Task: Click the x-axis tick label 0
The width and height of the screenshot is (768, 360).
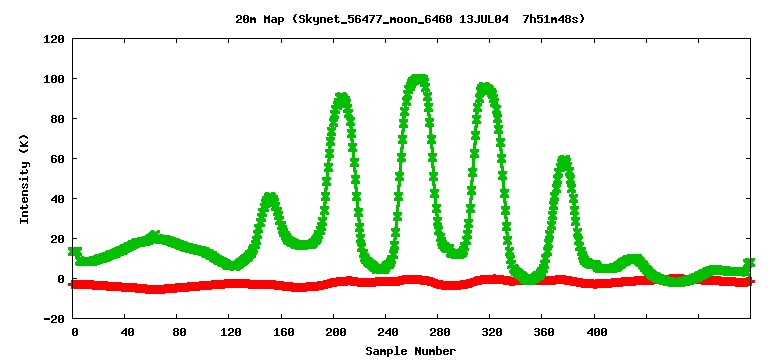Action: [75, 333]
